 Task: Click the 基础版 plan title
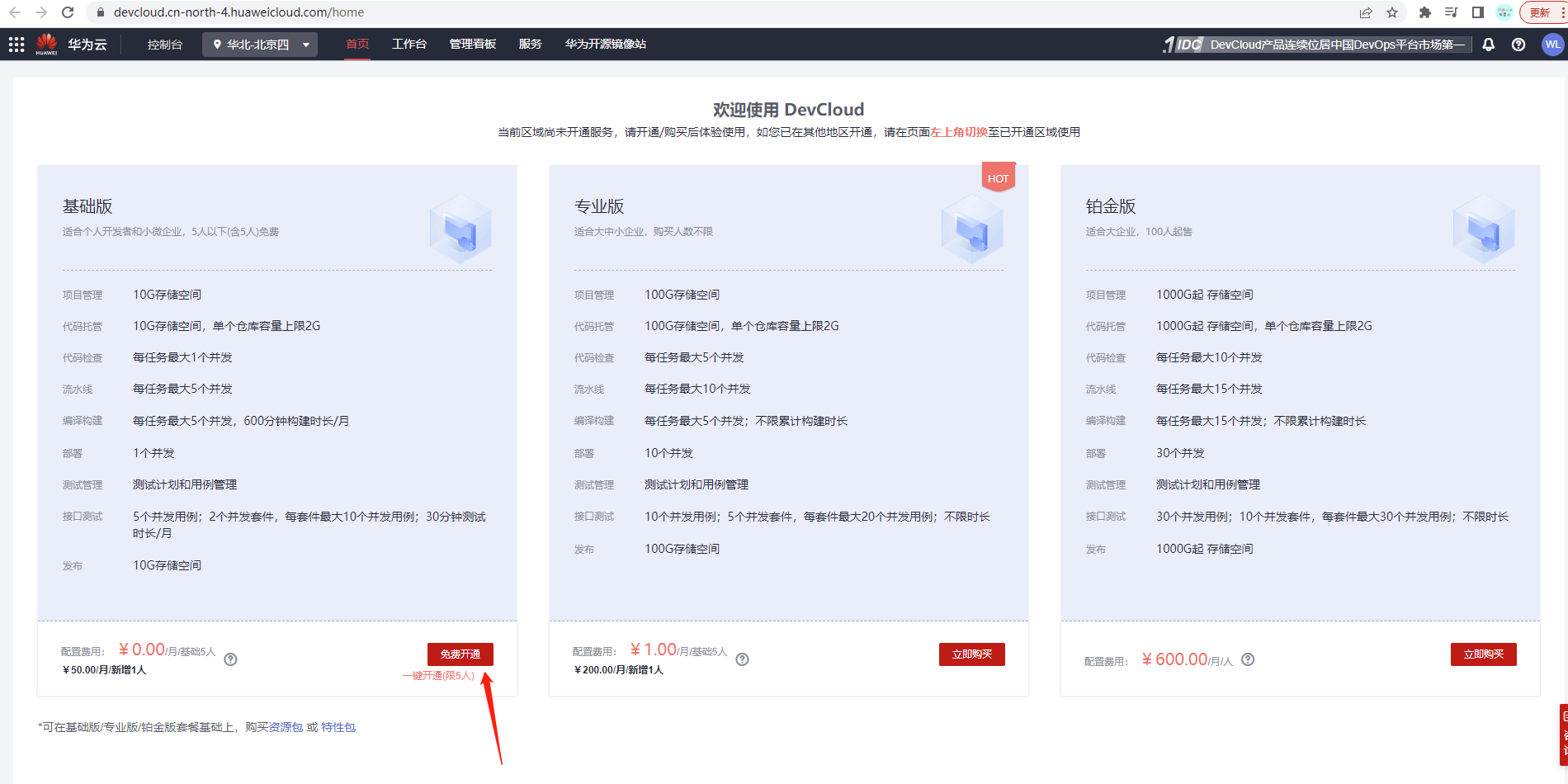tap(87, 206)
